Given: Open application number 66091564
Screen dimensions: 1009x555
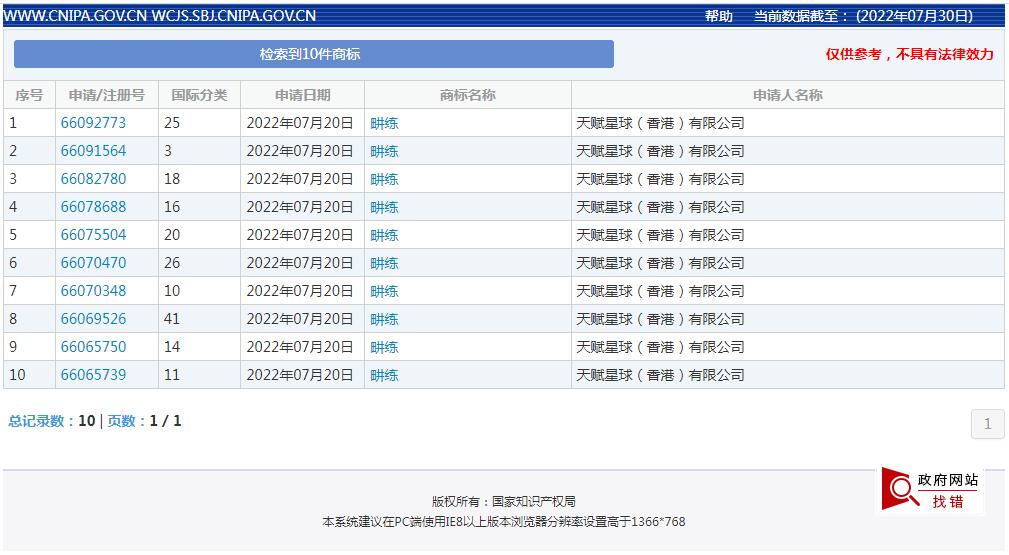Looking at the screenshot, I should (93, 151).
